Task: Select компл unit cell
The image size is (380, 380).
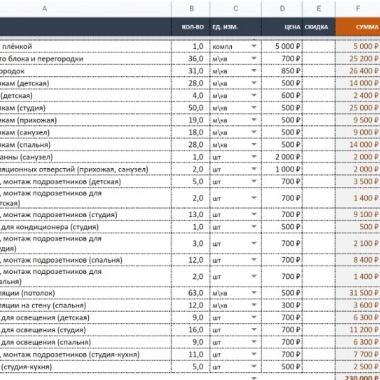Action: [x=236, y=46]
